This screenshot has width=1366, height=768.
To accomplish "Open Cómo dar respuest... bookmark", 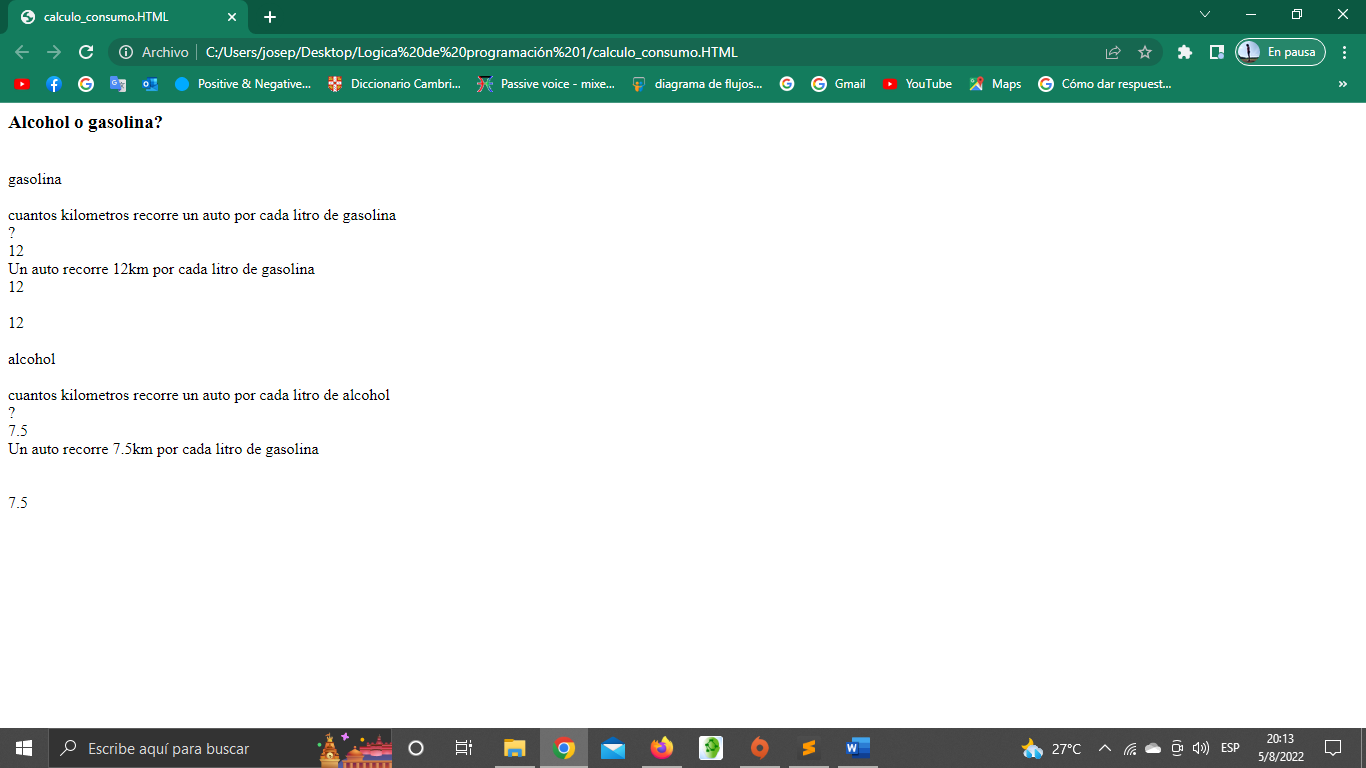I will (x=1105, y=84).
